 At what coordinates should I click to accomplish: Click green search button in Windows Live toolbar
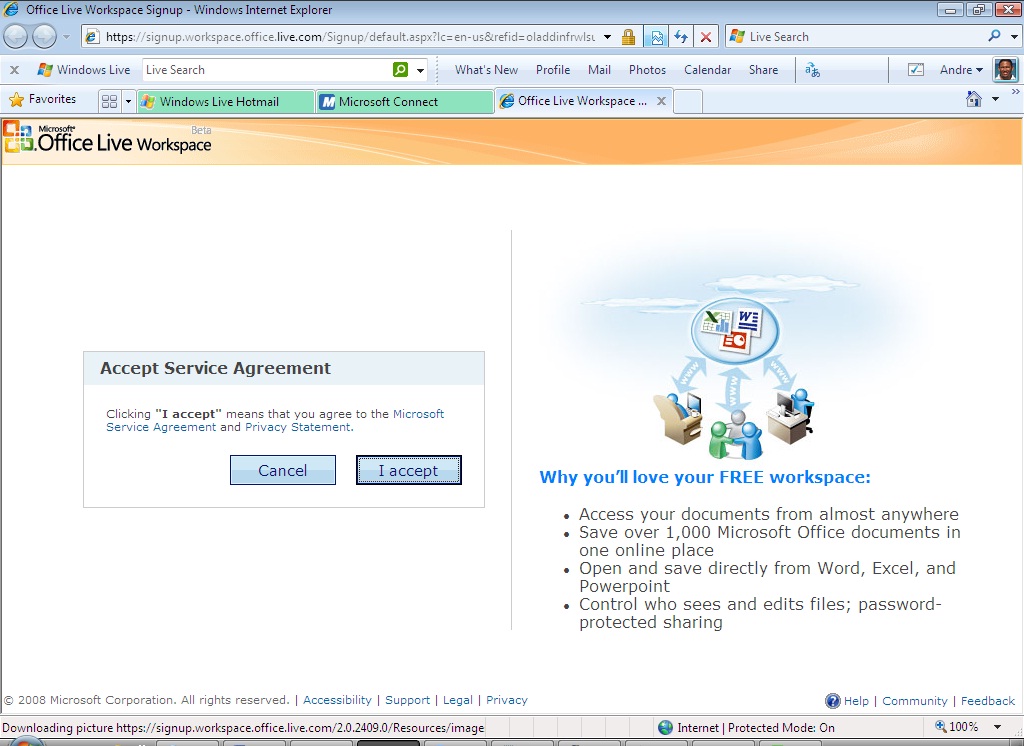pyautogui.click(x=400, y=69)
